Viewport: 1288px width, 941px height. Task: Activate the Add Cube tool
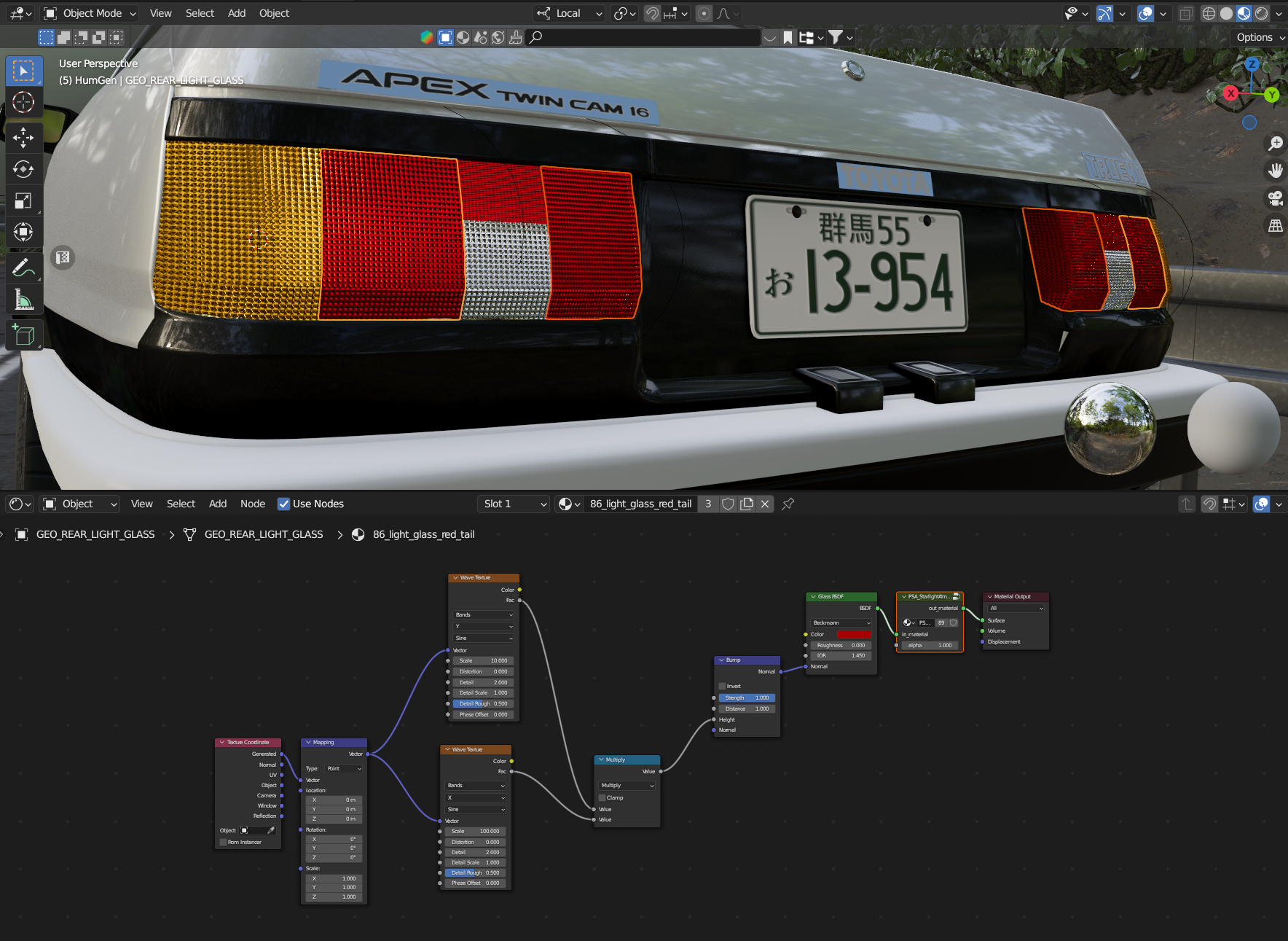coord(23,335)
